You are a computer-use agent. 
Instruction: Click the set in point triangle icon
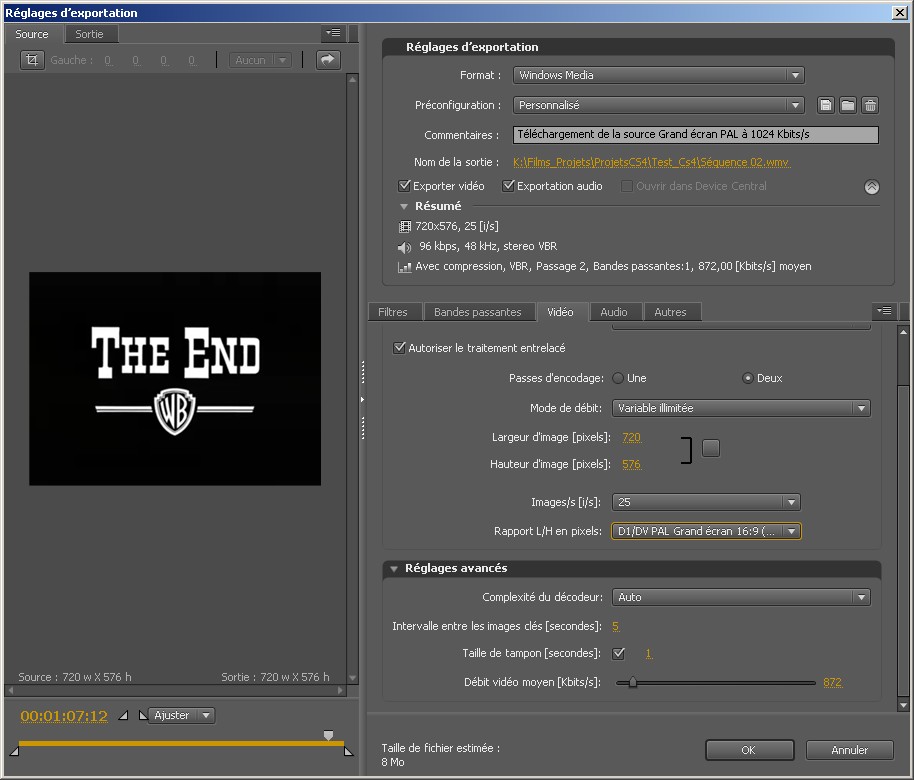click(123, 715)
